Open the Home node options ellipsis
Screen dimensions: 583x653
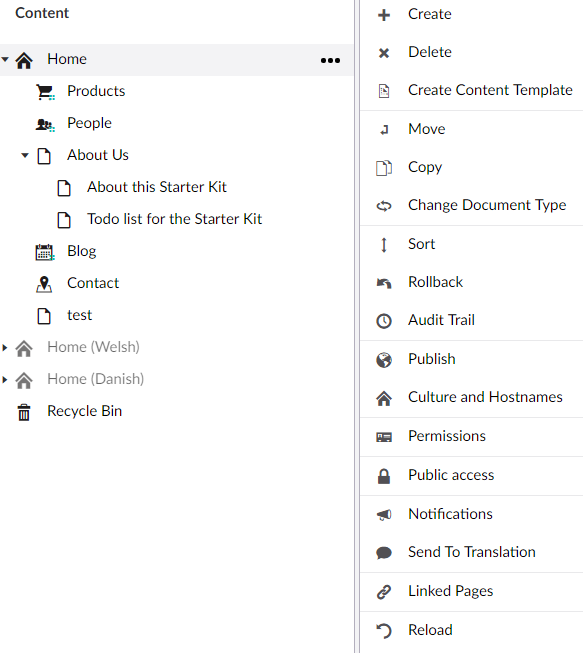coord(330,60)
